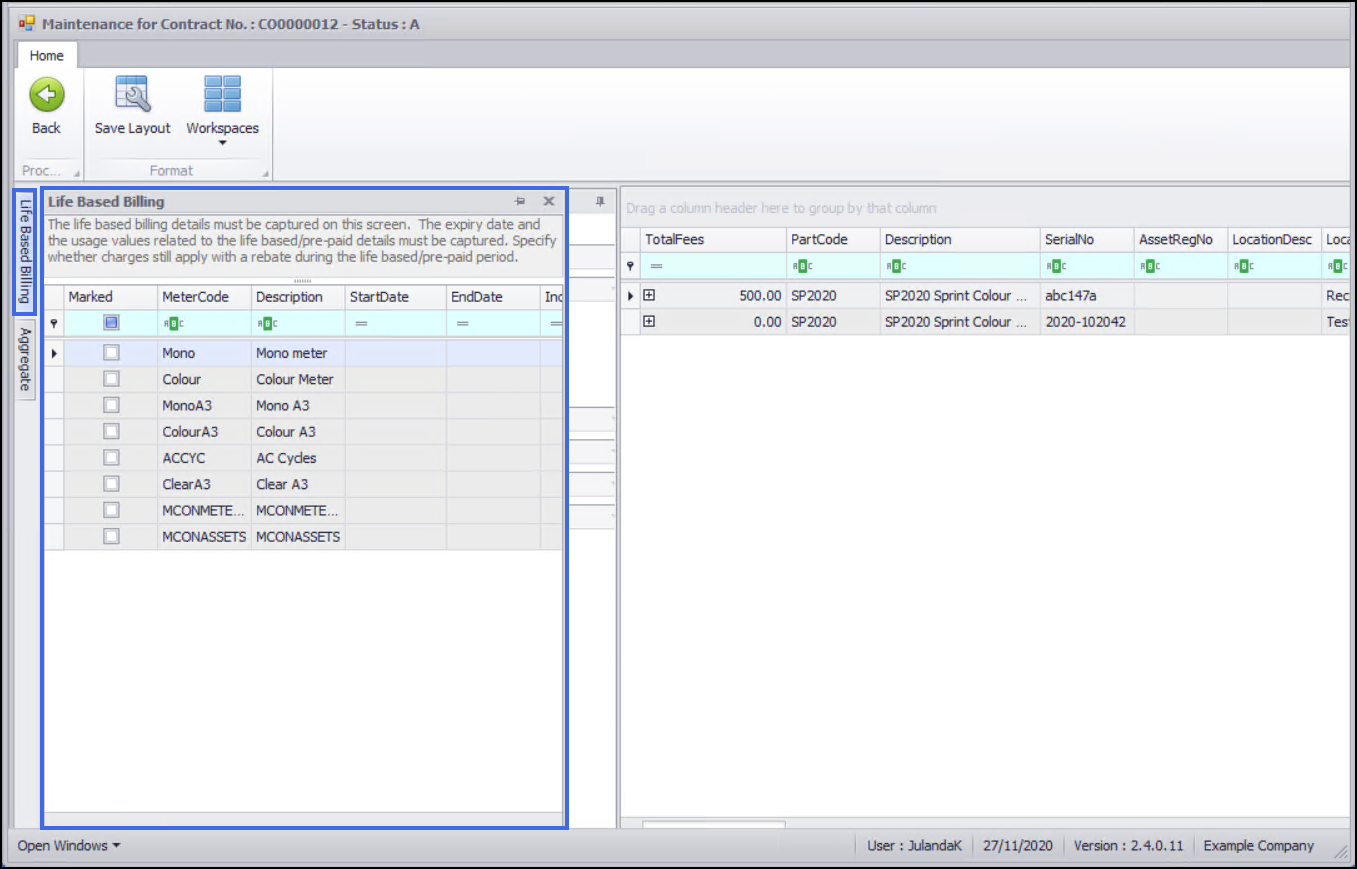The image size is (1357, 869).
Task: Tick the Marked checkbox for Mono meter
Action: (x=111, y=353)
